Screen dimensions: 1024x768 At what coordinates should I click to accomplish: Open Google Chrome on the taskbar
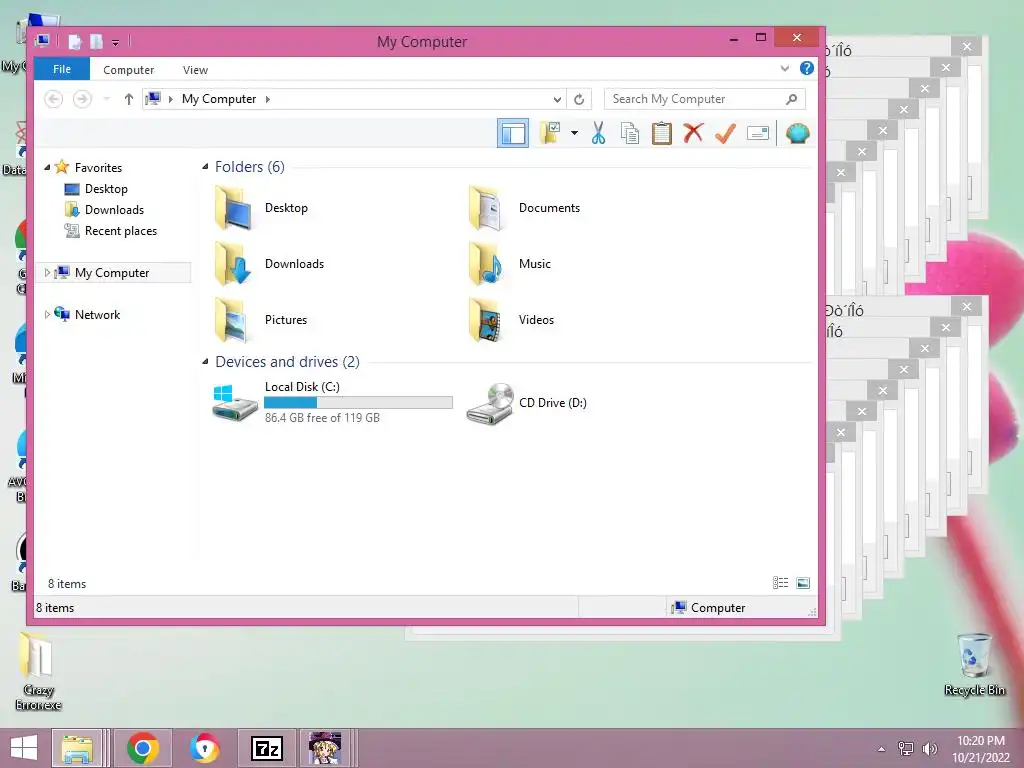click(142, 748)
